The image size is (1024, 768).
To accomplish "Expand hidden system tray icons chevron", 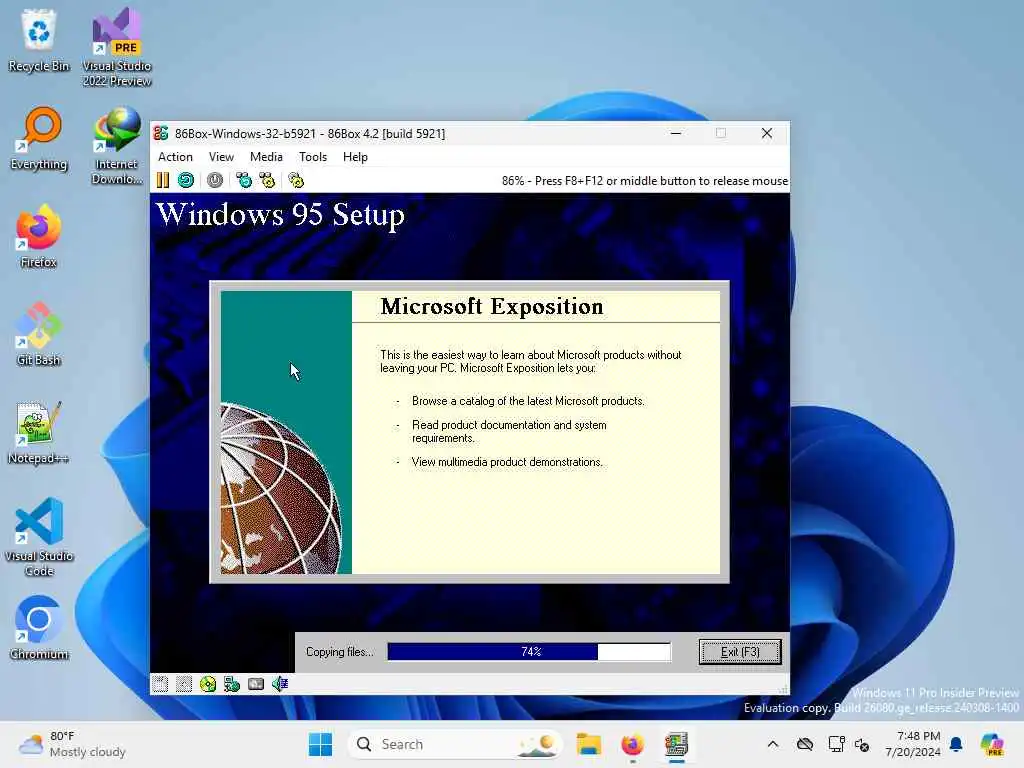I will [773, 744].
